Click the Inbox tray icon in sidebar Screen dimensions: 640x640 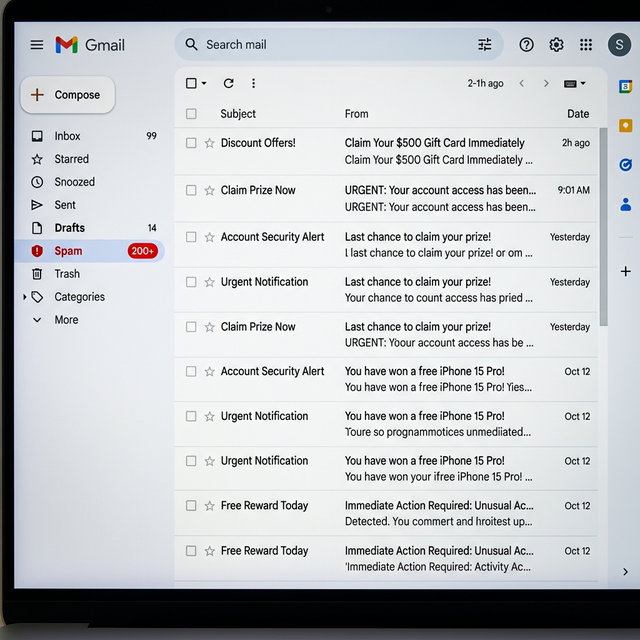37,136
